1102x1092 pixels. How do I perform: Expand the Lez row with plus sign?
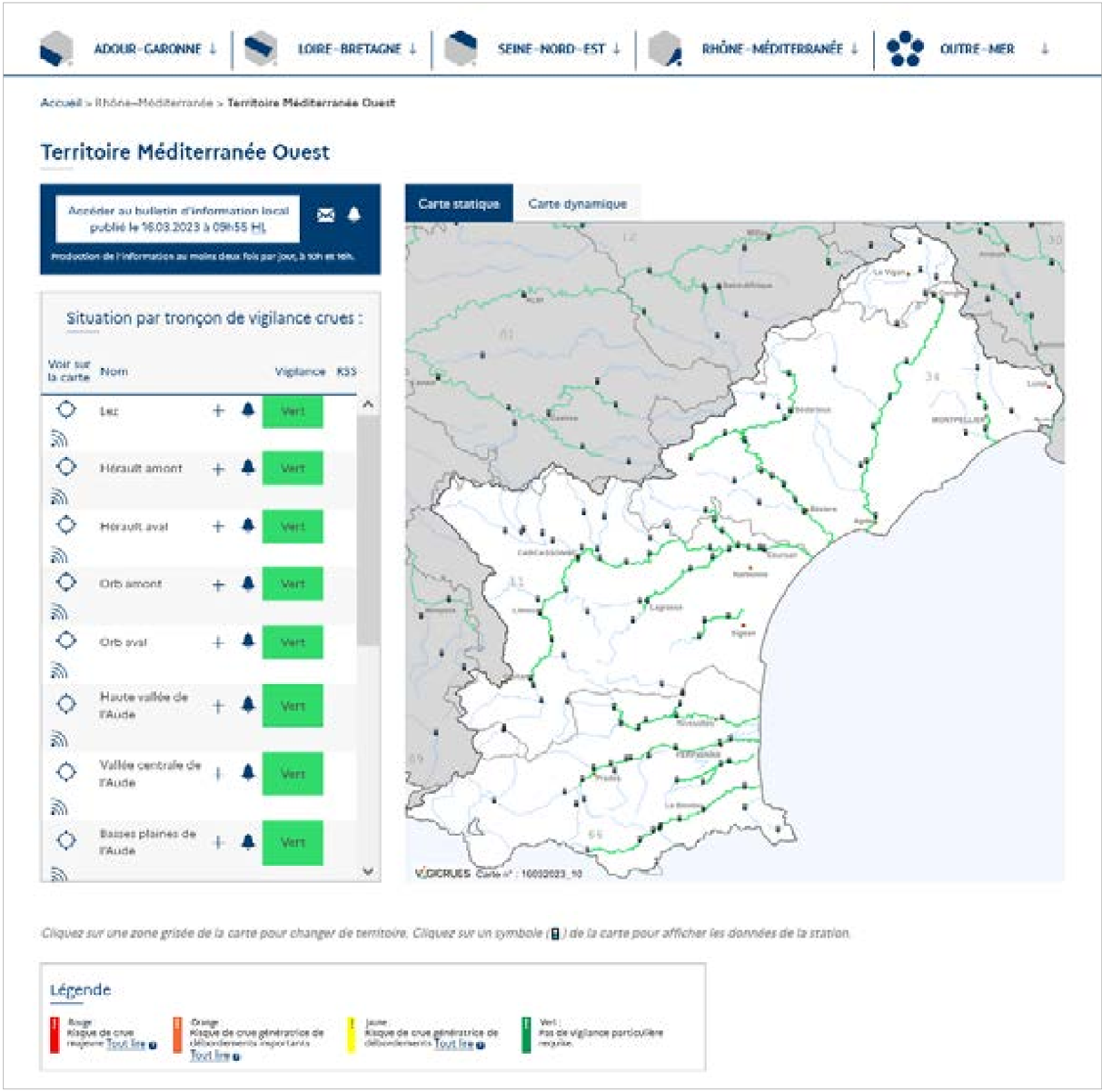point(218,411)
